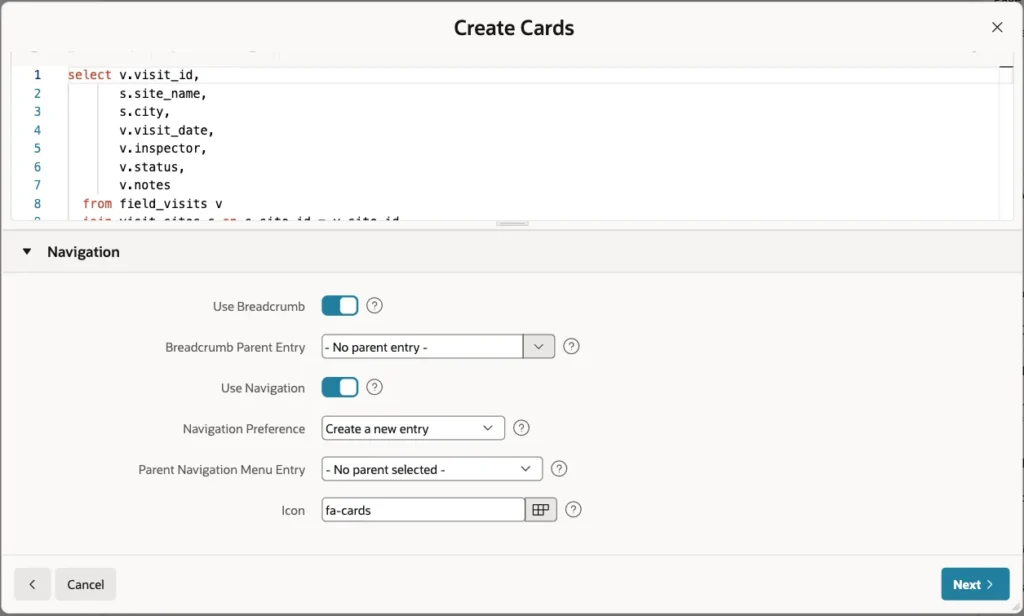Click code line 'v.status,'
1024x616 pixels.
click(x=152, y=167)
